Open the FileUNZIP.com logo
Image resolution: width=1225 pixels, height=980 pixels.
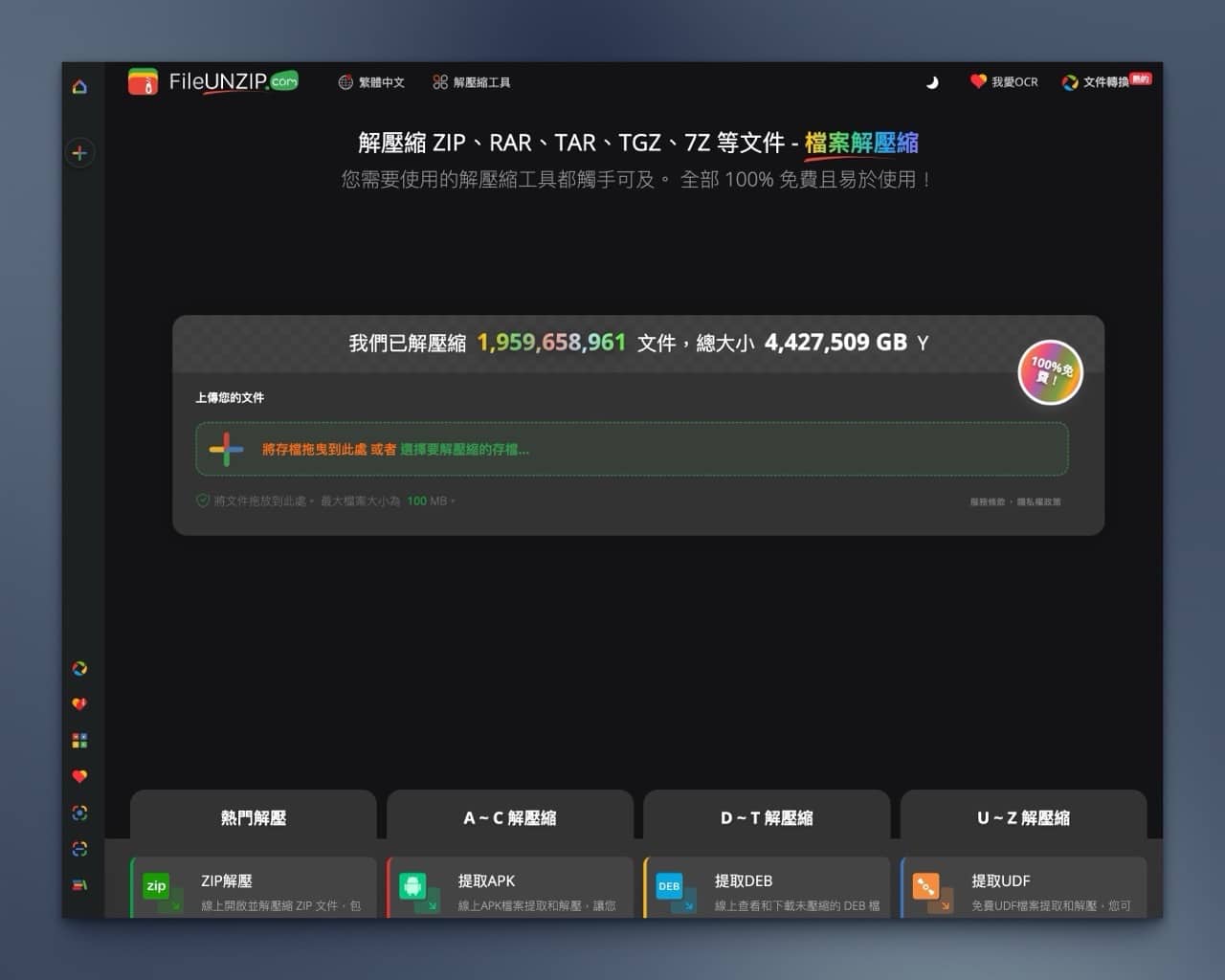pos(212,82)
